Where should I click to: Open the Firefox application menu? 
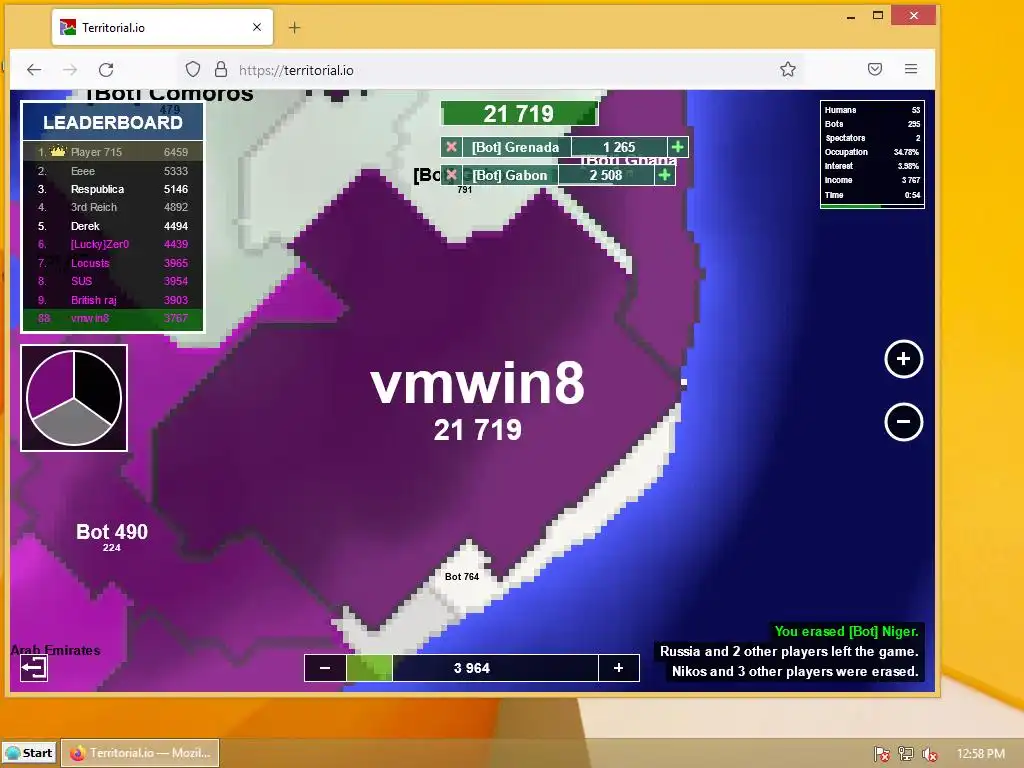pyautogui.click(x=911, y=69)
